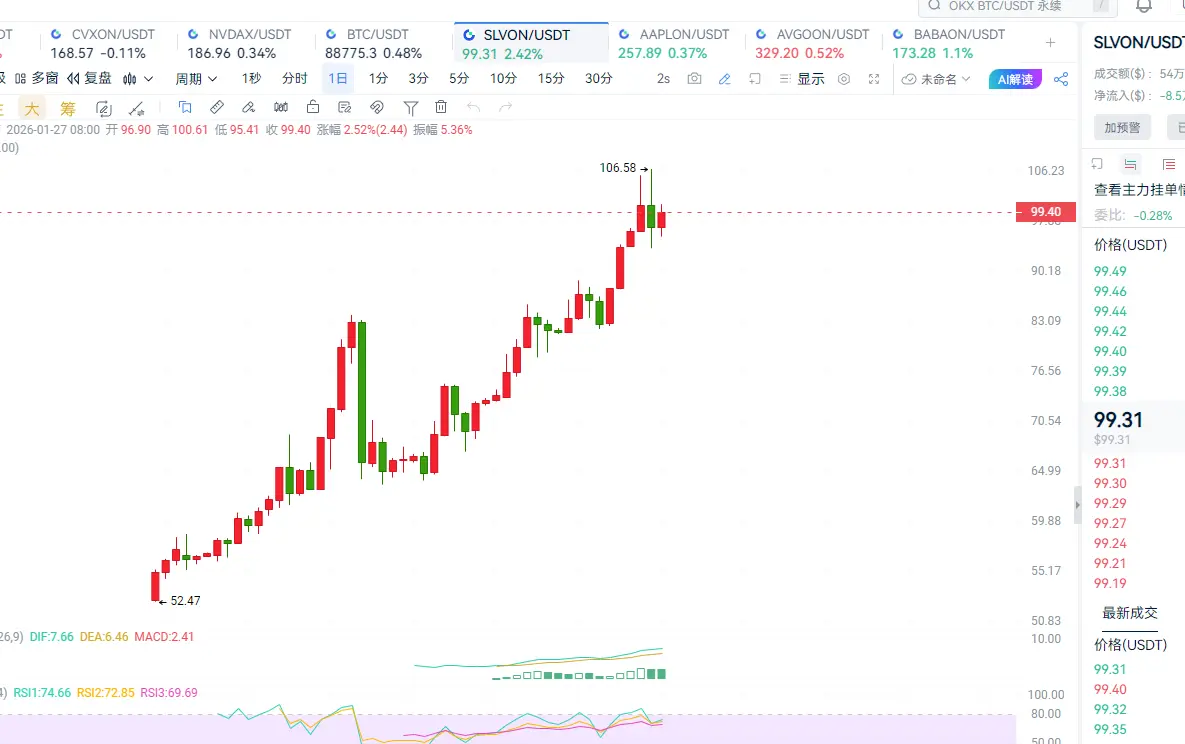Click the pop-out window icon in toolbar
Image resolution: width=1185 pixels, height=744 pixels.
755,79
